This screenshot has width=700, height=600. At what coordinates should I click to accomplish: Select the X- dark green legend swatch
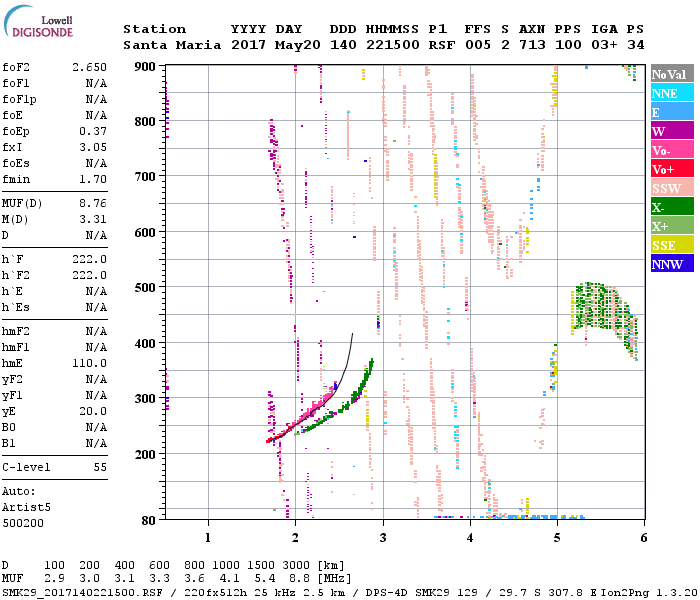tap(672, 207)
